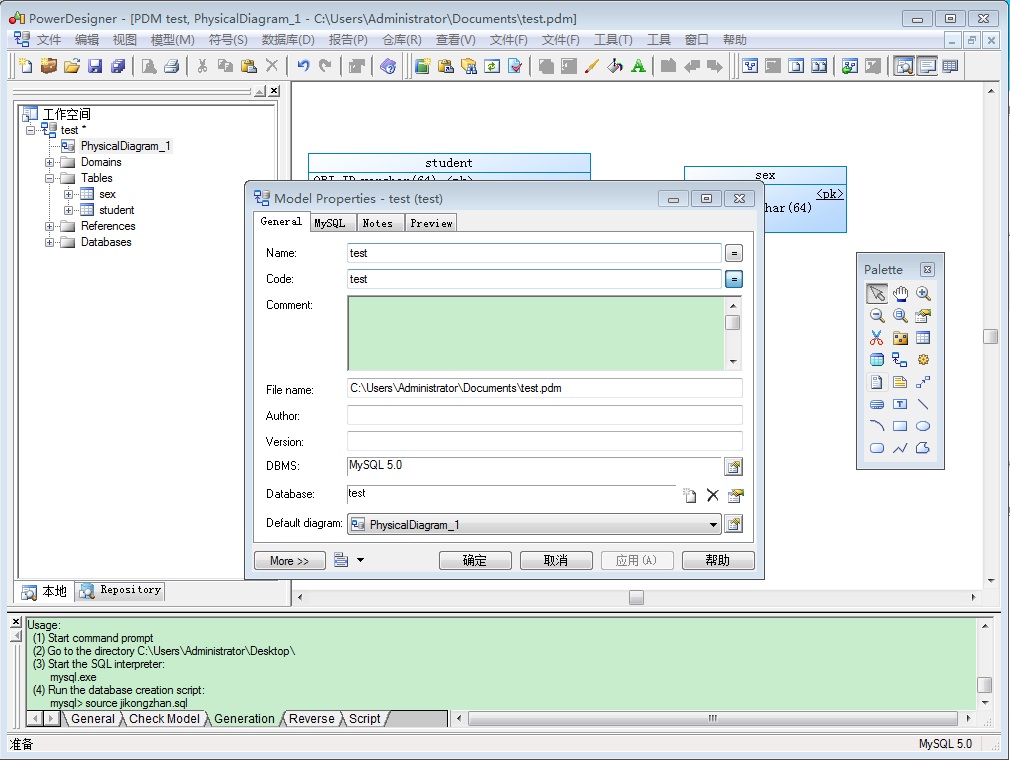The image size is (1010, 760).
Task: Select the Polyline tool in Palette
Action: click(x=900, y=448)
